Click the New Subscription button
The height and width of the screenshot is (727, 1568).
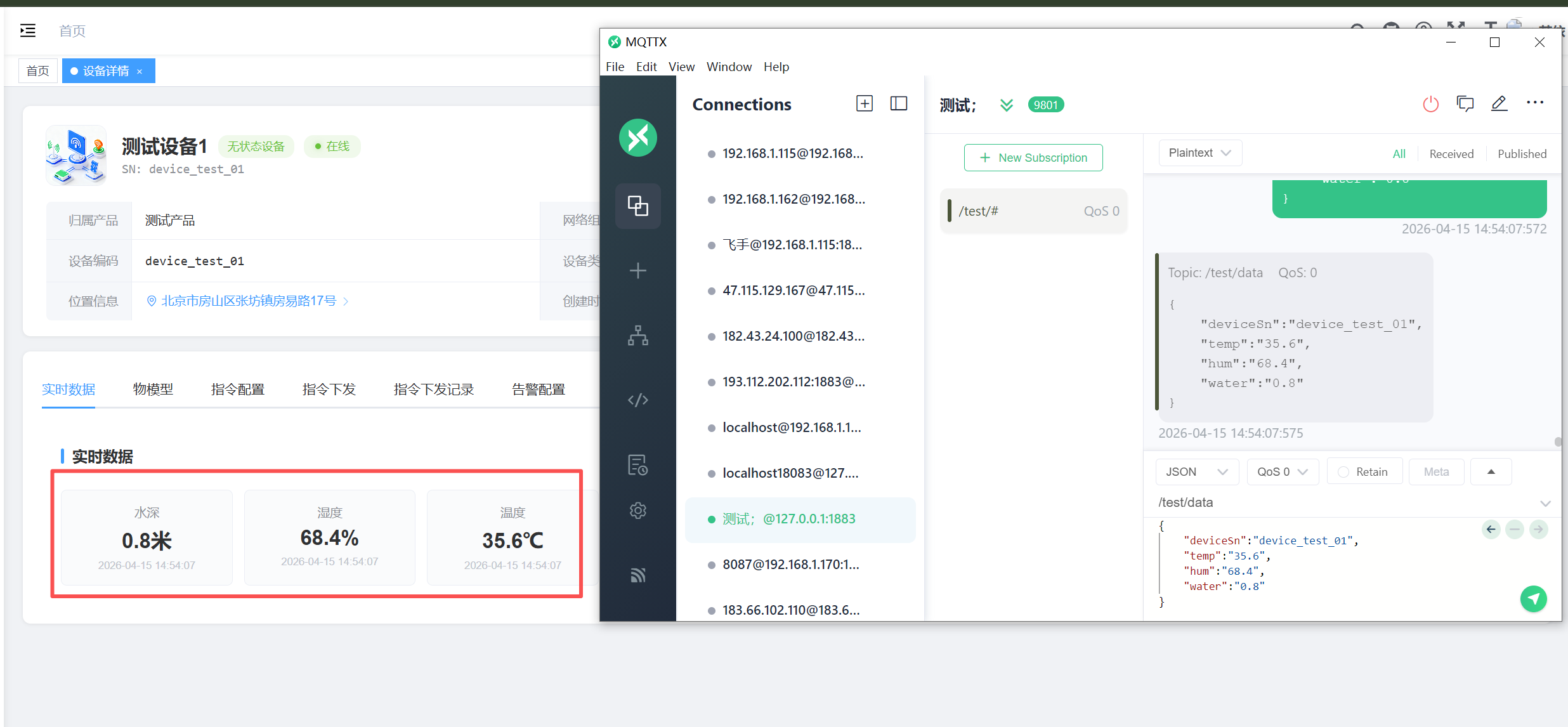click(1033, 158)
